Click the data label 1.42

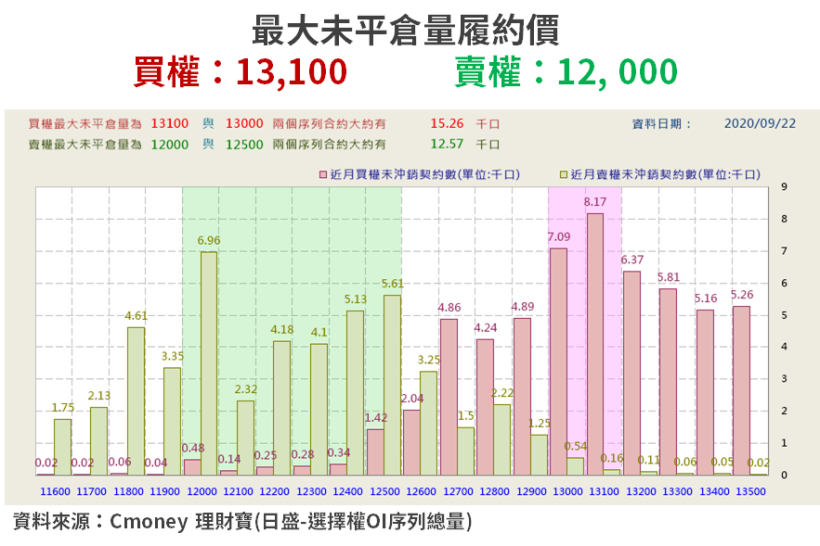[x=376, y=418]
